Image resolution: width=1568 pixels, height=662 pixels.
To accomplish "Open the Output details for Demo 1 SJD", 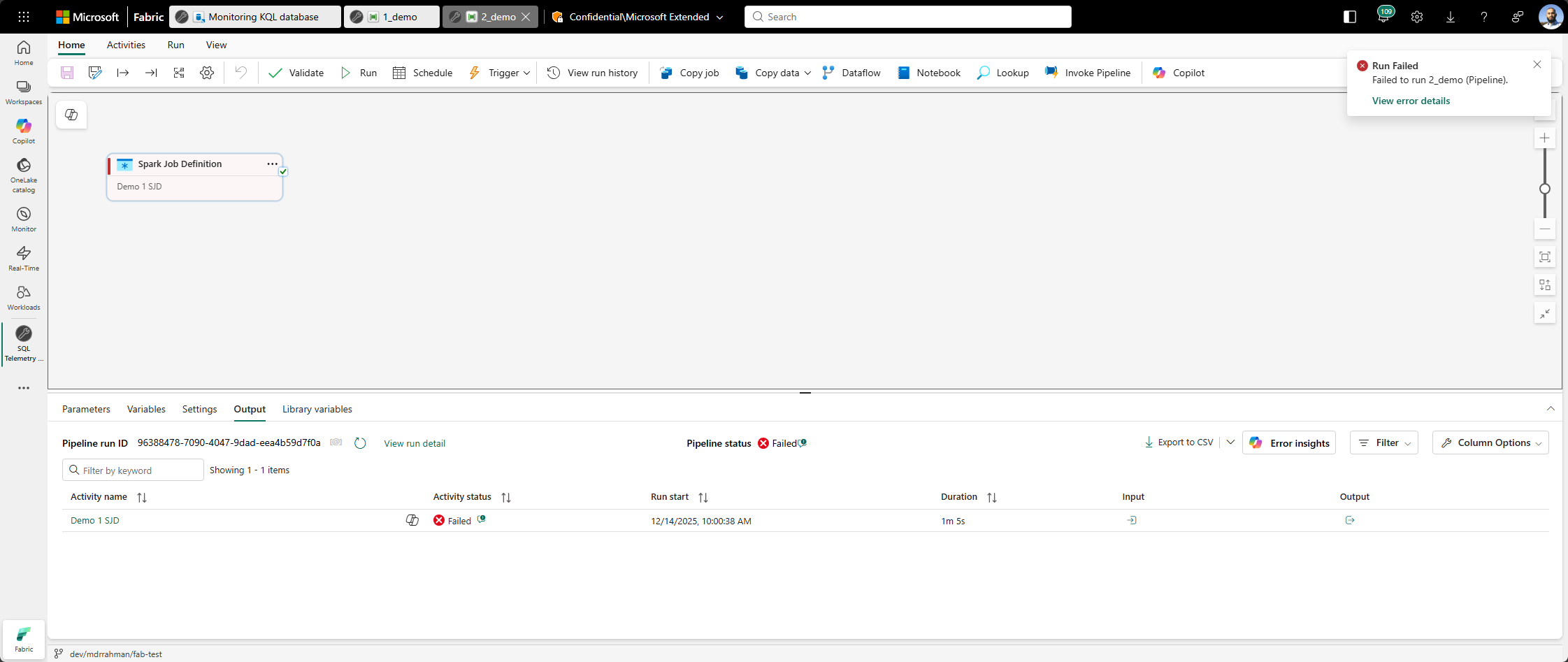I will (x=1350, y=520).
